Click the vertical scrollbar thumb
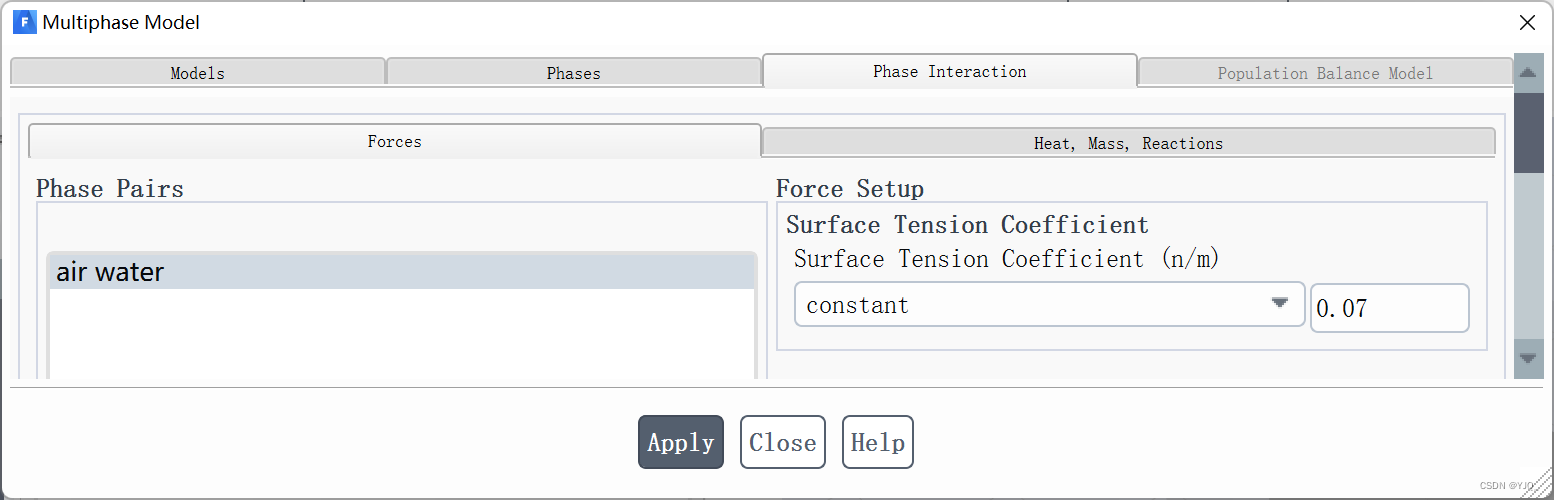 (x=1528, y=132)
